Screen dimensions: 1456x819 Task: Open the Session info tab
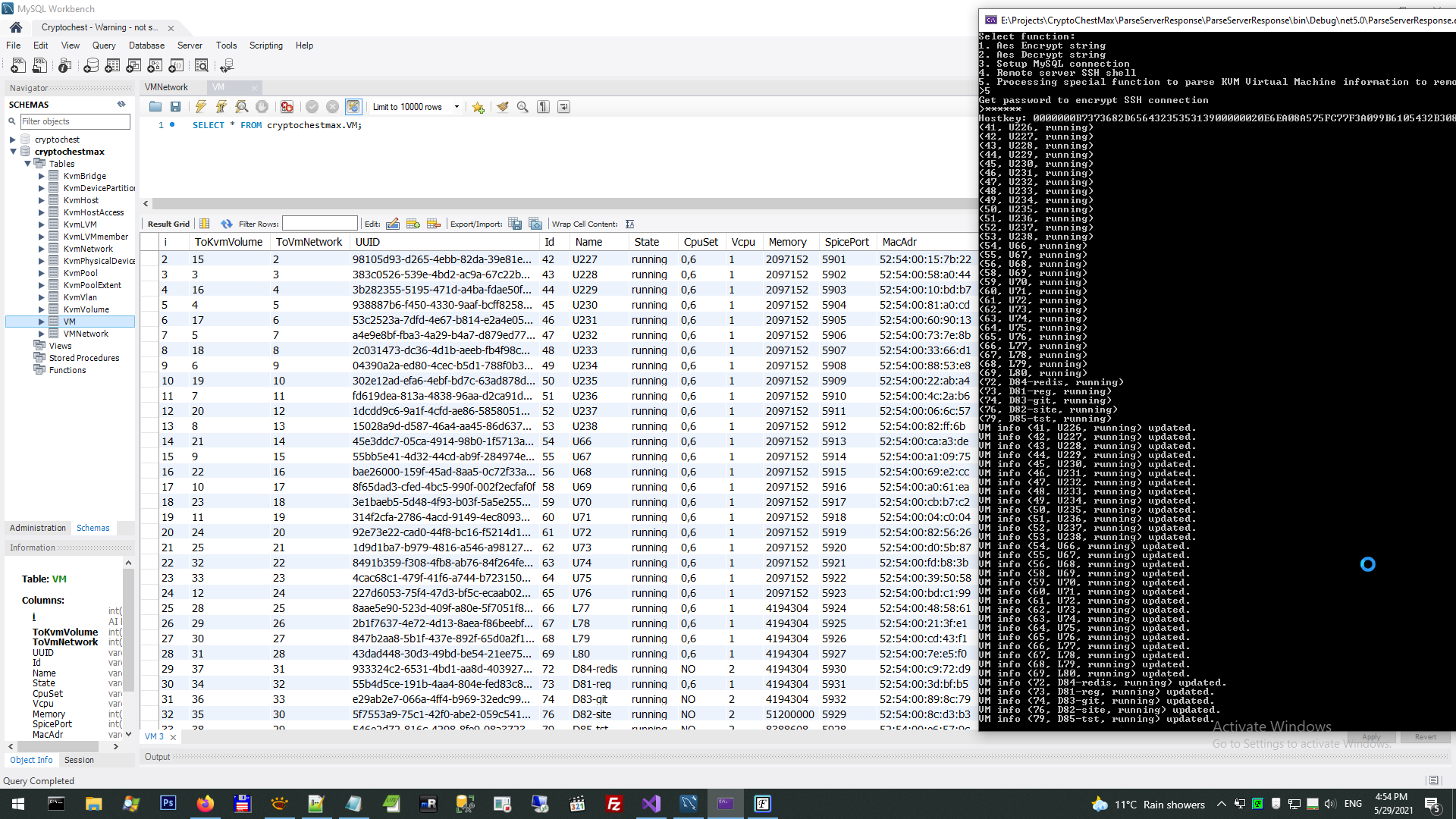pos(79,760)
